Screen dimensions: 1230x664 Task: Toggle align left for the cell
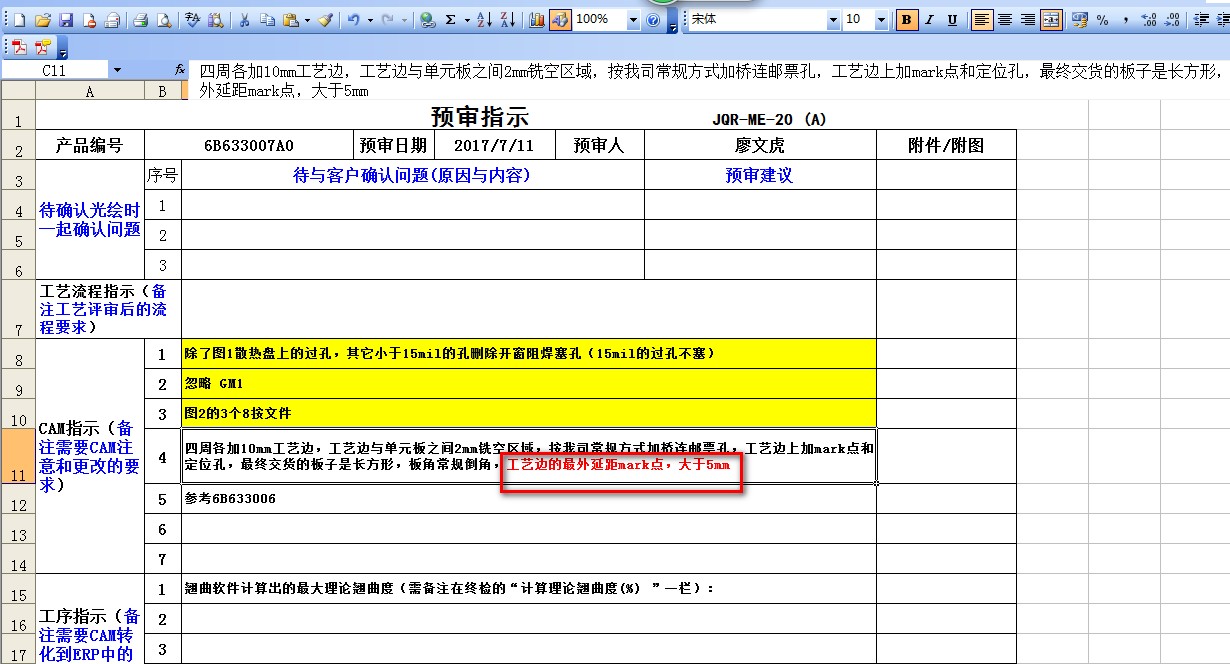[x=982, y=20]
